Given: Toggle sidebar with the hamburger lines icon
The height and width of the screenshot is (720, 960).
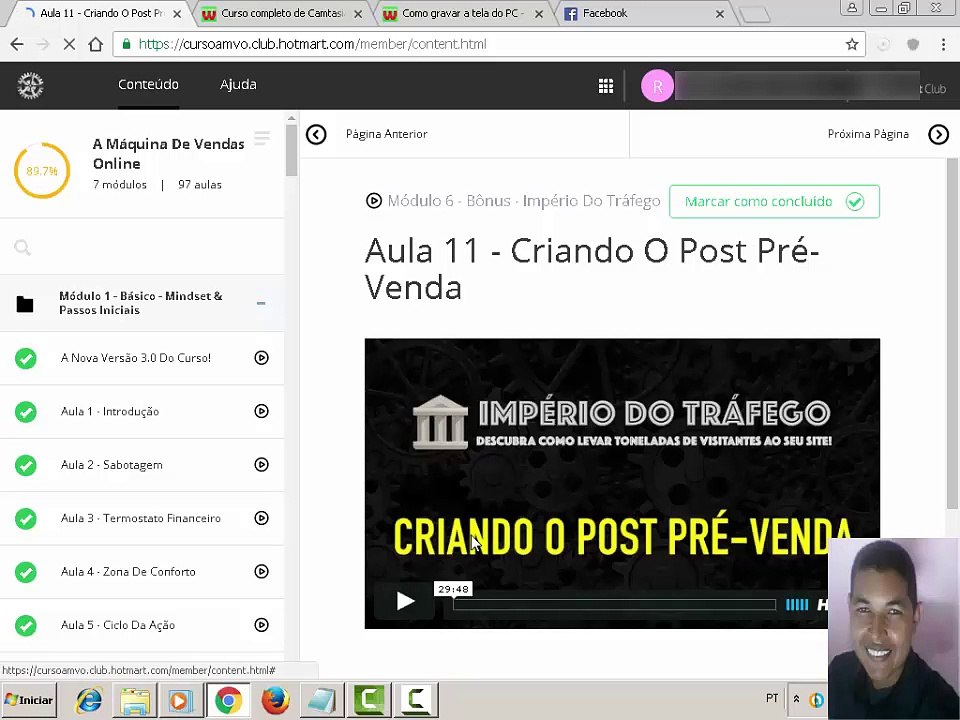Looking at the screenshot, I should pyautogui.click(x=261, y=138).
